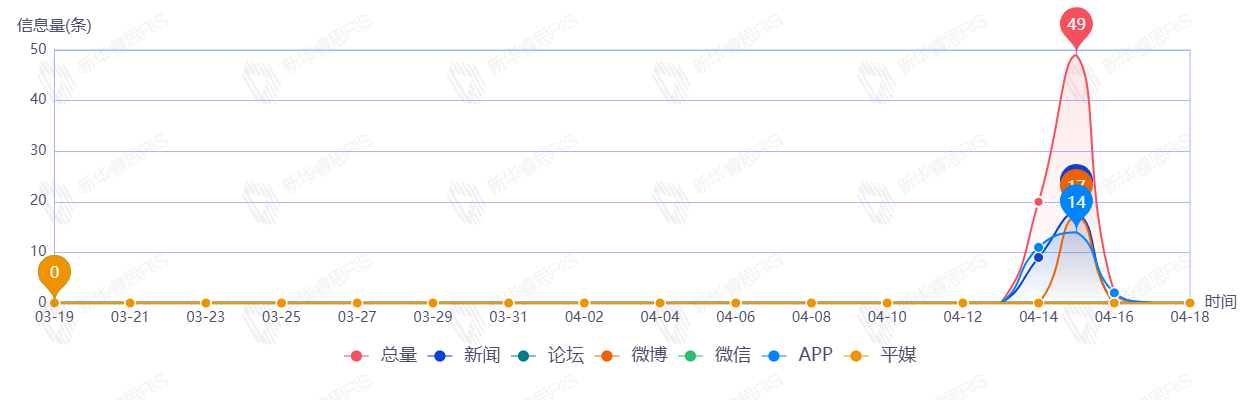1260x400 pixels.
Task: Click the 信息量(条) y-axis title
Action: tap(54, 26)
